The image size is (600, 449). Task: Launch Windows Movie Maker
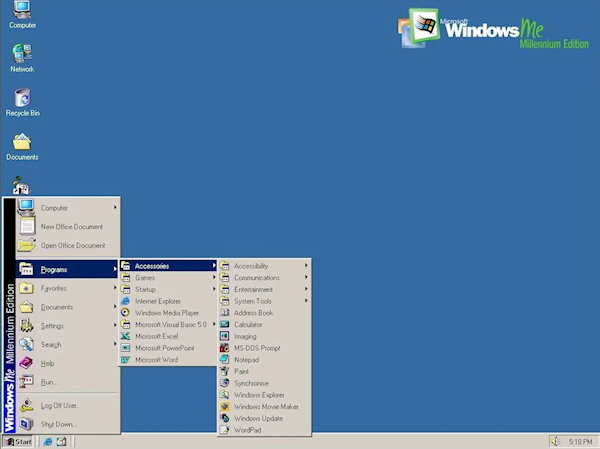[x=265, y=407]
